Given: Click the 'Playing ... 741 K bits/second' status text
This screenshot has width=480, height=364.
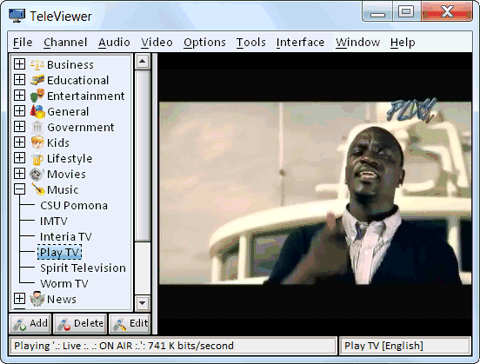Looking at the screenshot, I should point(124,346).
